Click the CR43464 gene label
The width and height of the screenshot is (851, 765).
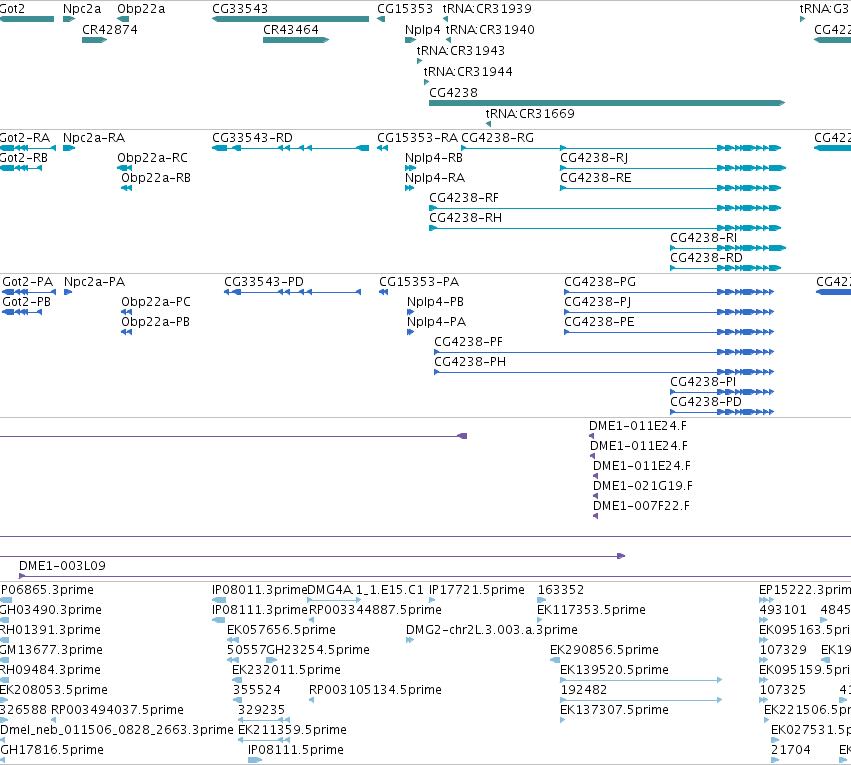click(291, 30)
